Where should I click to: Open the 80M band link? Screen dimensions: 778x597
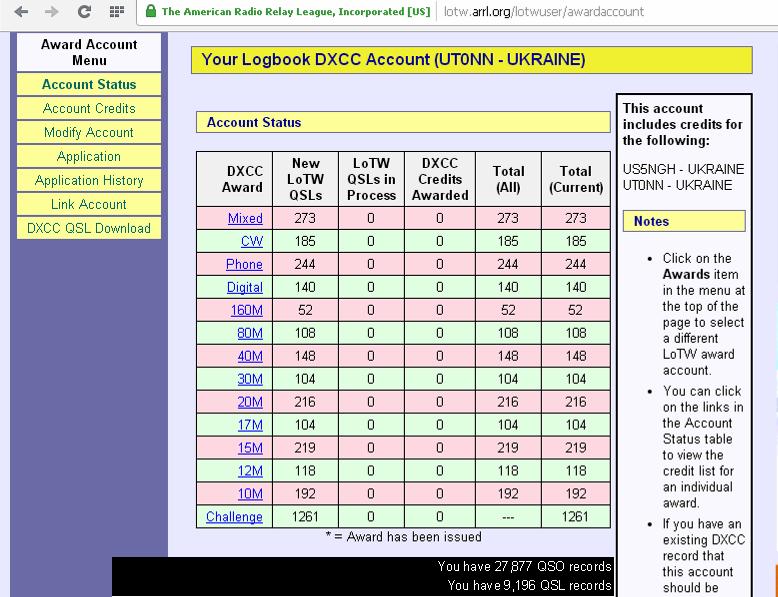coord(250,333)
